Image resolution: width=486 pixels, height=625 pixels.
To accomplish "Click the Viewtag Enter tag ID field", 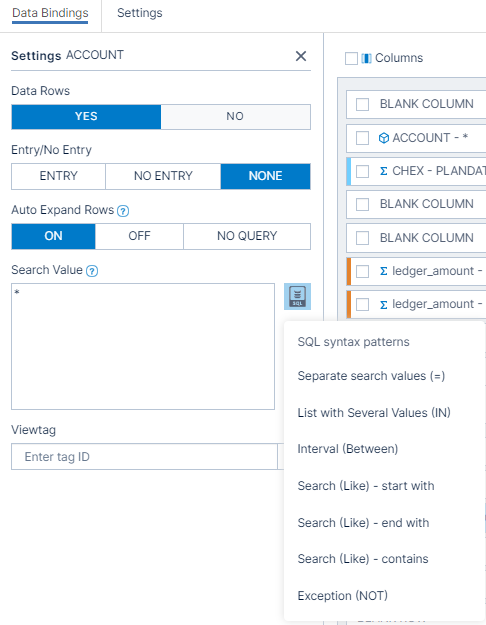I will tap(144, 456).
